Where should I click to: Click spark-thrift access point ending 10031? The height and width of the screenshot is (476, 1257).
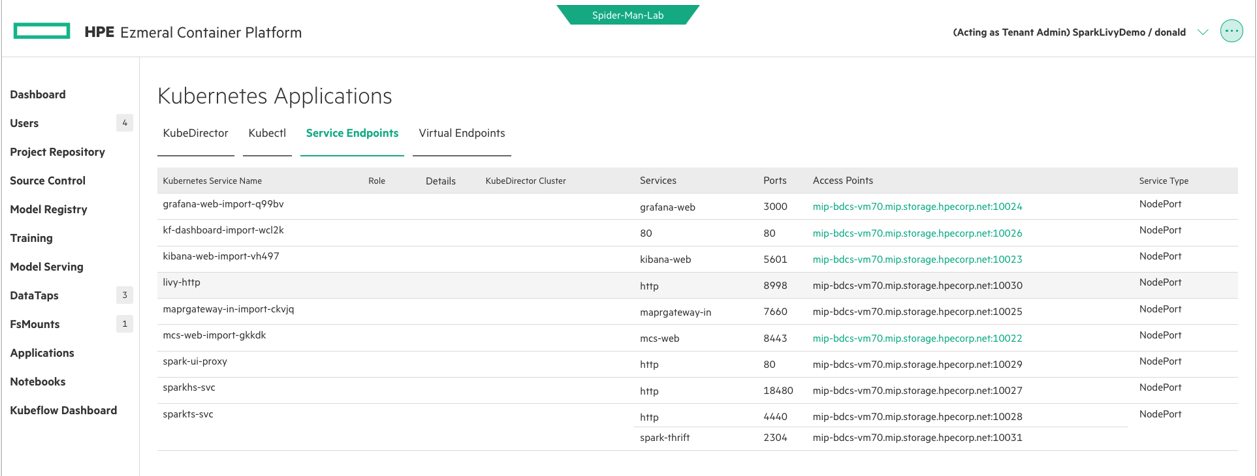click(x=917, y=437)
